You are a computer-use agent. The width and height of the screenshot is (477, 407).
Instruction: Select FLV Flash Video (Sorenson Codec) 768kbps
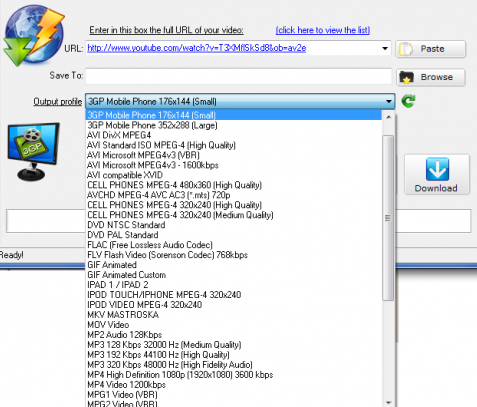coord(234,255)
